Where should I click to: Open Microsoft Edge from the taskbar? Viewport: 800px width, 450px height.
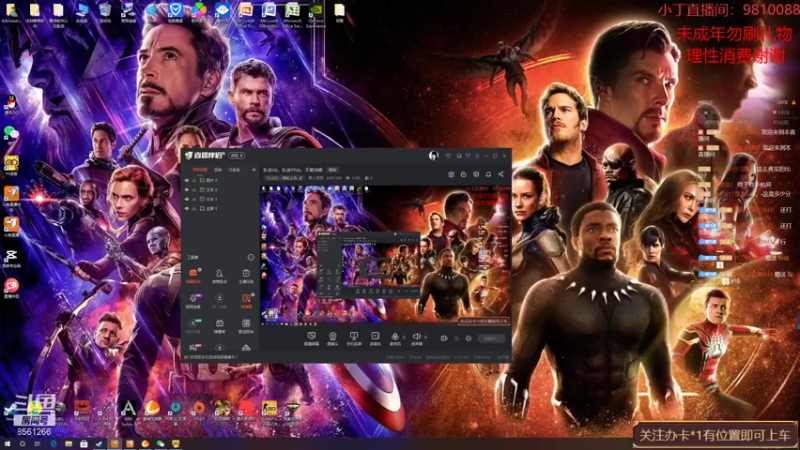[x=54, y=444]
